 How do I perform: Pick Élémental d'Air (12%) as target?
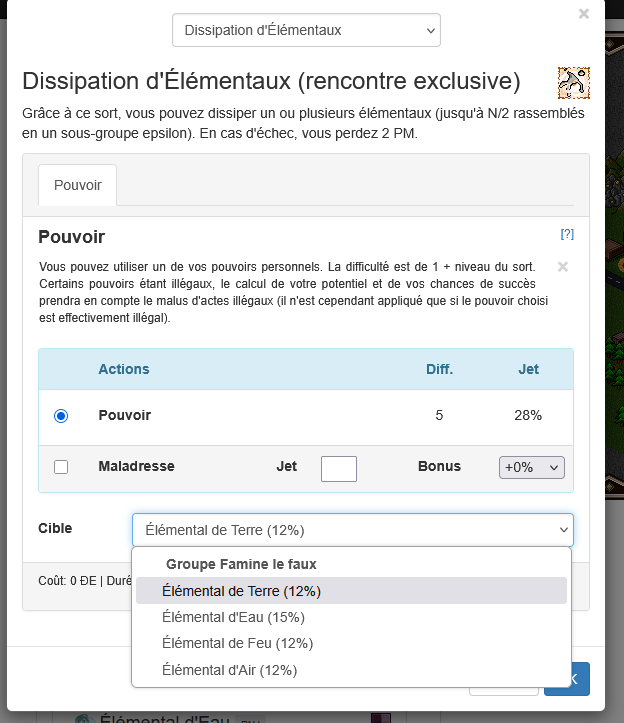click(x=229, y=669)
